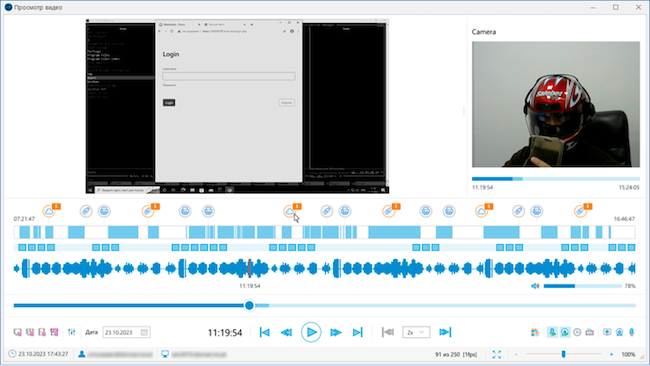Screen dimensions: 650x366
Task: Select the first screen layout icon in the bottom toolbar
Action: (x=17, y=332)
